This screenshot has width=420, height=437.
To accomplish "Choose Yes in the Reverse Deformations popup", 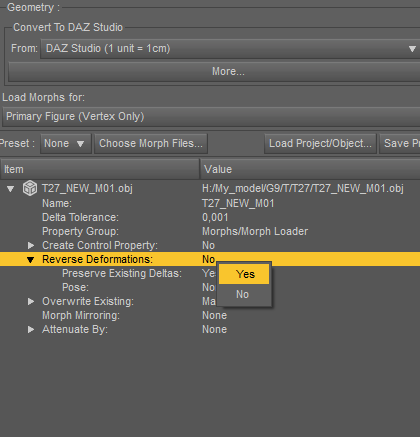I will (x=244, y=274).
